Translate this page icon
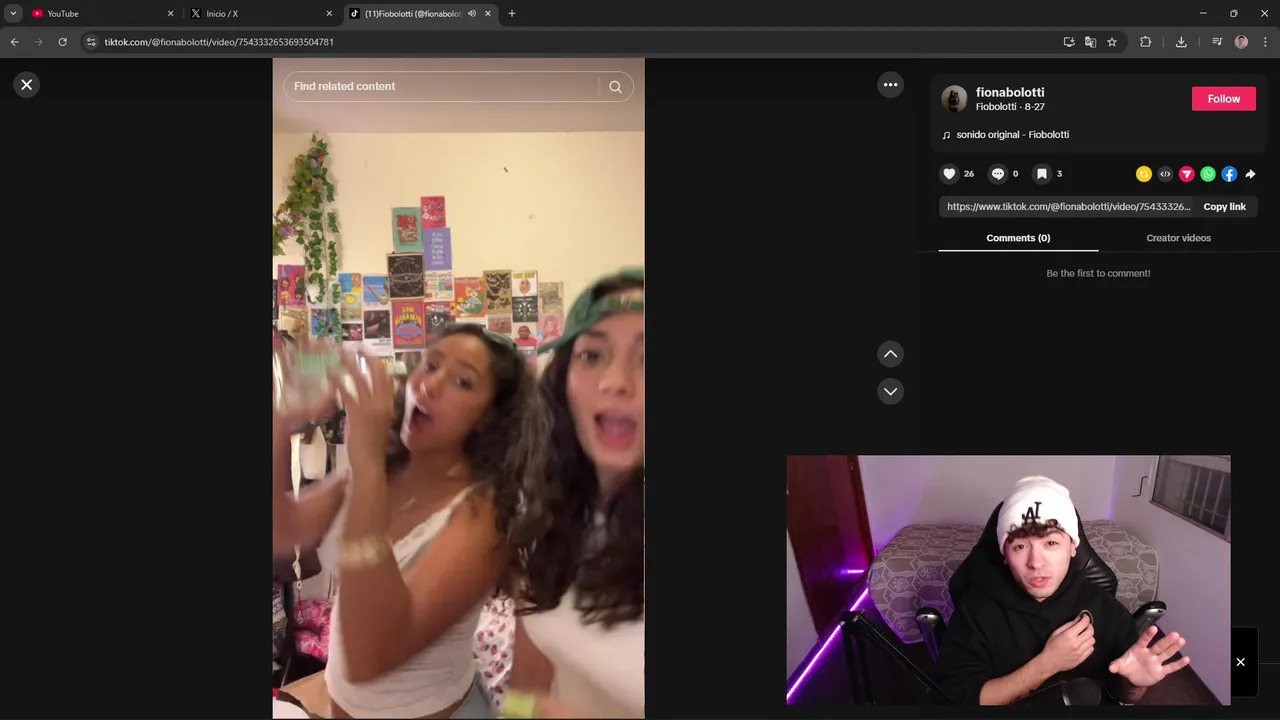This screenshot has height=720, width=1280. point(1090,42)
